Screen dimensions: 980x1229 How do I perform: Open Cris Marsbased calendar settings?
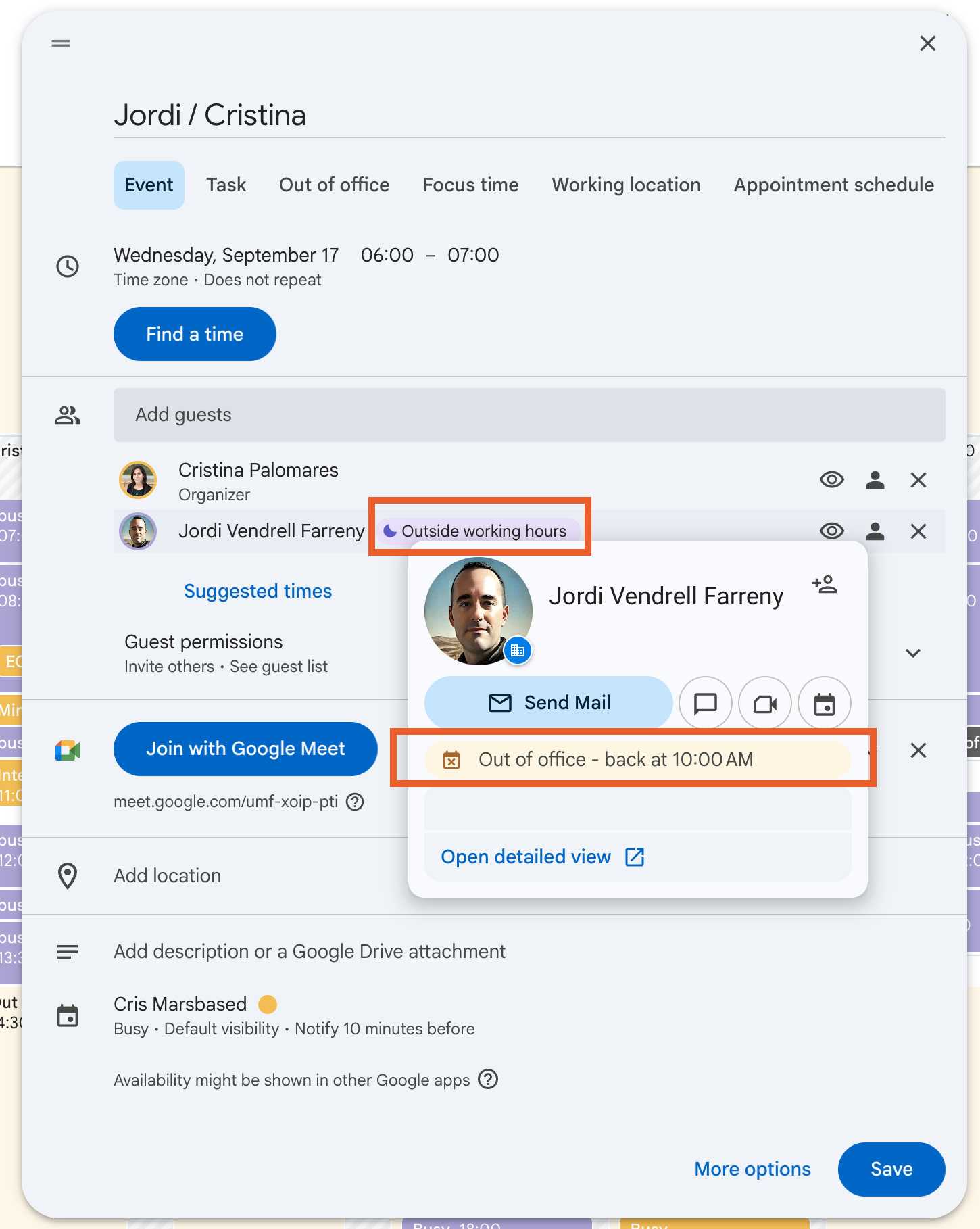[x=294, y=1016]
